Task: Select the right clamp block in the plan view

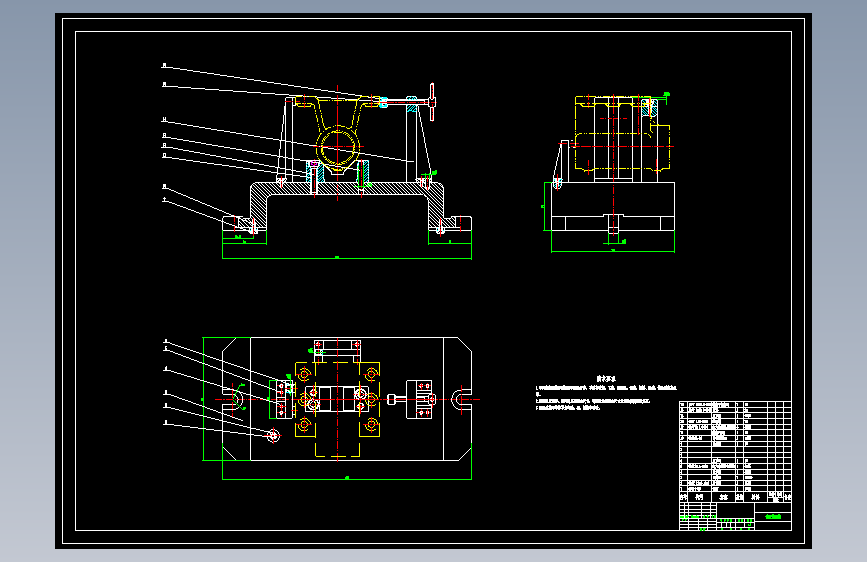Action: (419, 399)
